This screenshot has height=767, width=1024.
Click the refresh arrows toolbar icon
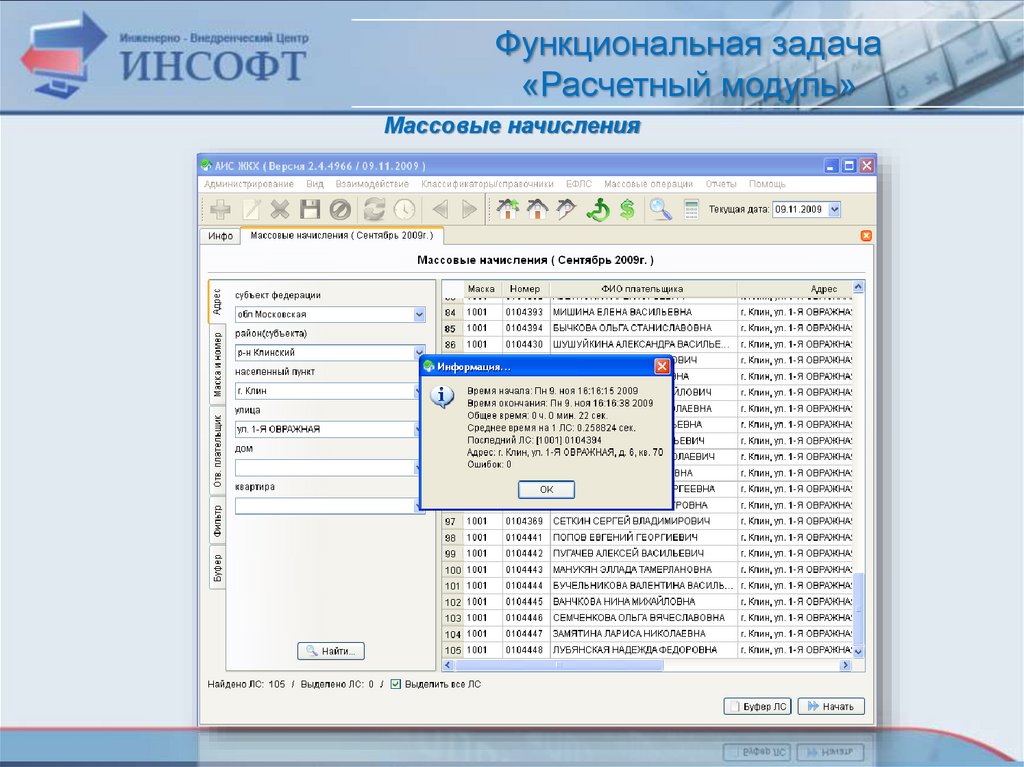374,209
